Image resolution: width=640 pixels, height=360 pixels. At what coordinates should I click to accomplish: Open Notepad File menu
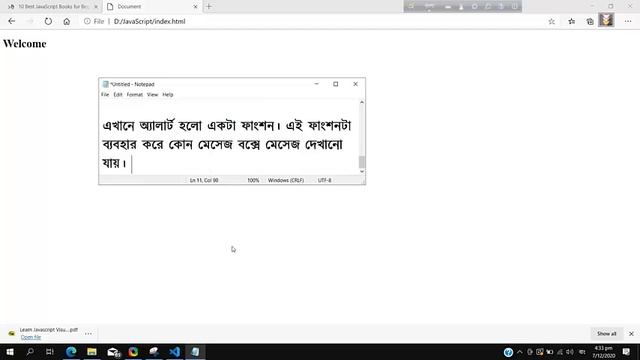[105, 95]
